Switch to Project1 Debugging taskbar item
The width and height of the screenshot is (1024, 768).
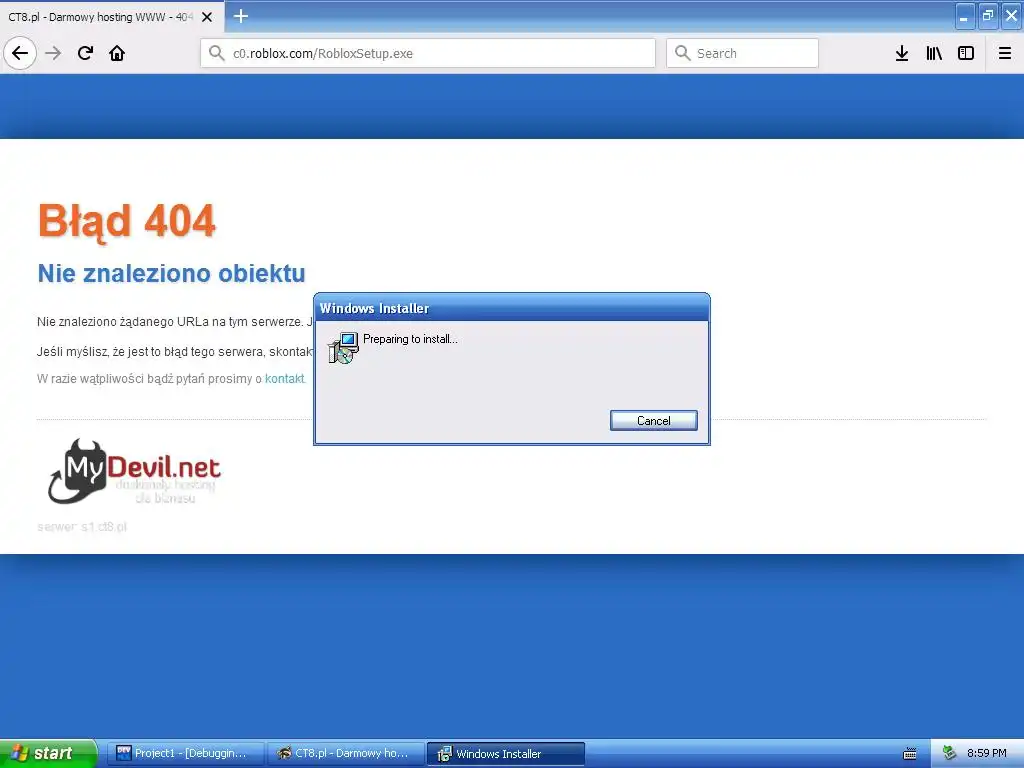185,753
